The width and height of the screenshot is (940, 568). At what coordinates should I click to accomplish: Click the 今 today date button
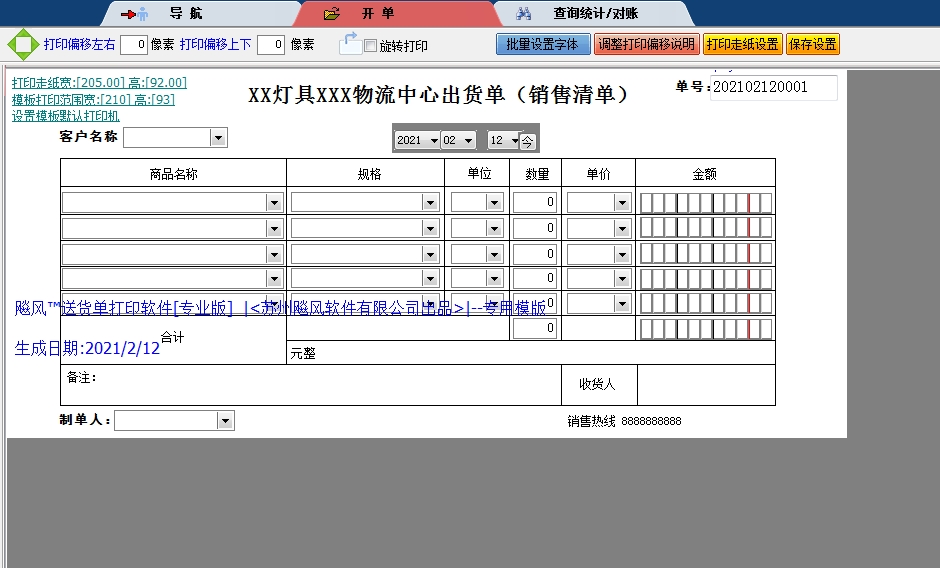coord(527,141)
